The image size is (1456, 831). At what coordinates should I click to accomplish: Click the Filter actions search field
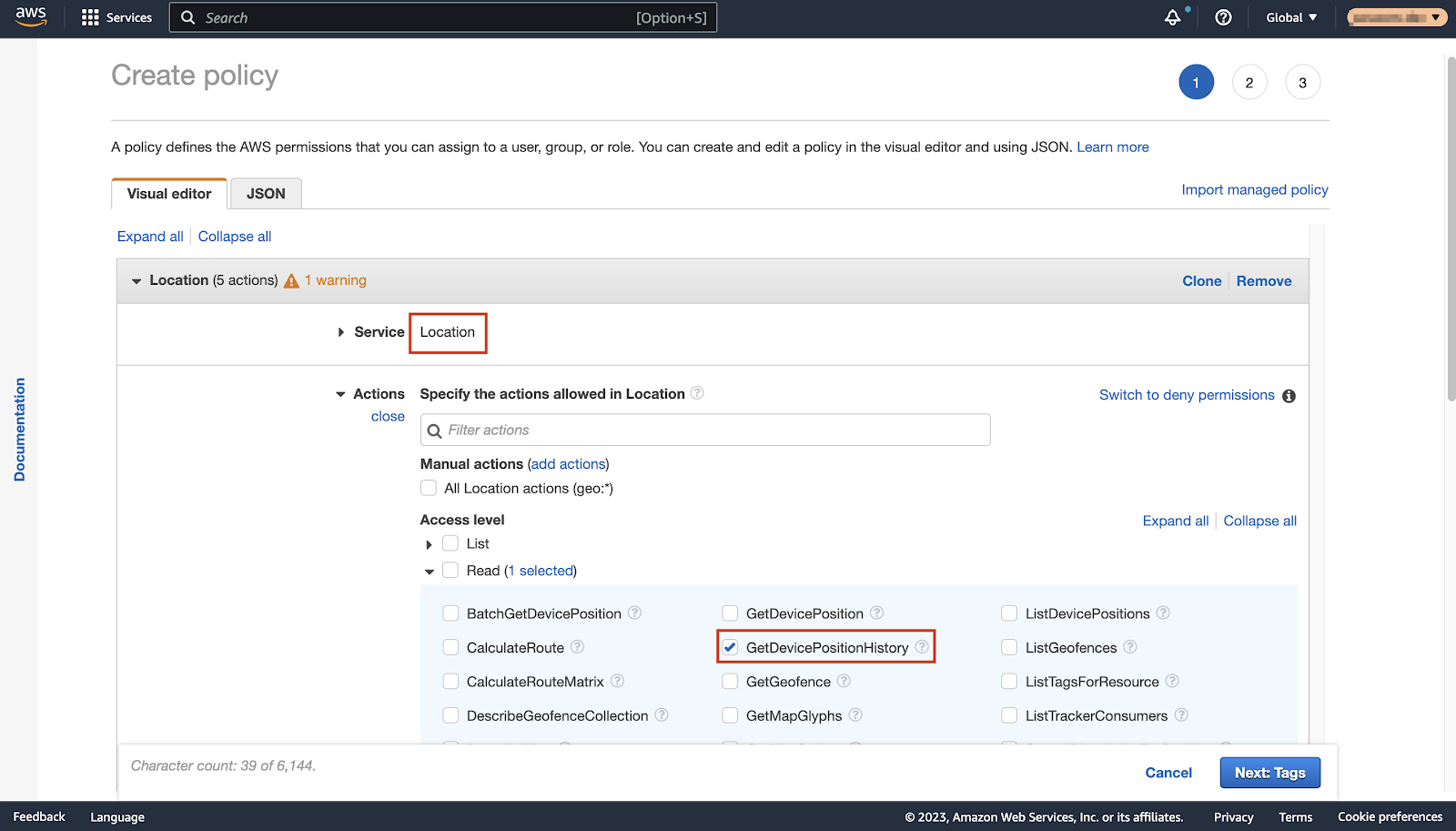[705, 430]
